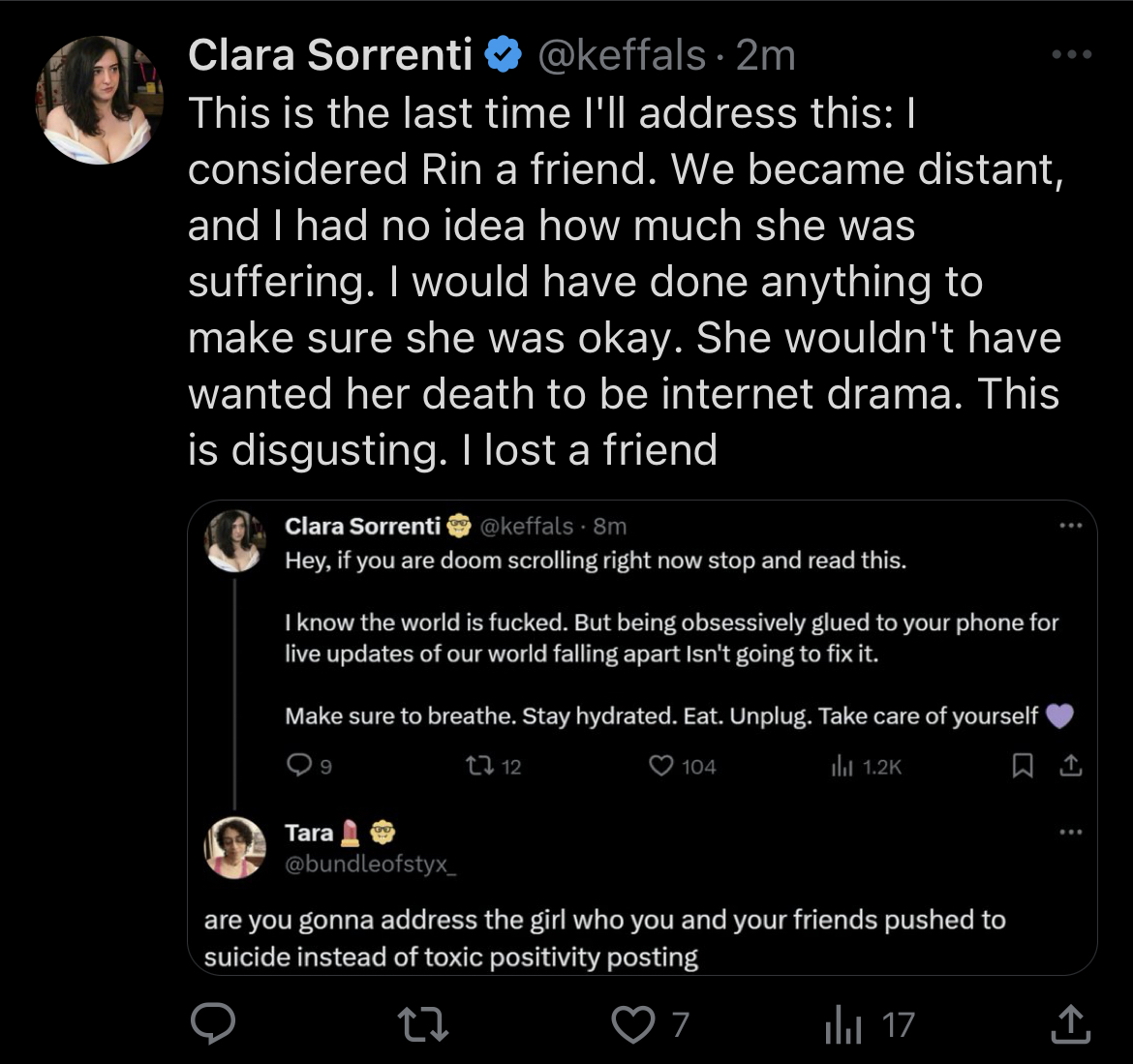This screenshot has width=1133, height=1064.
Task: Repost the main tweet with retweet icon
Action: pyautogui.click(x=423, y=1024)
